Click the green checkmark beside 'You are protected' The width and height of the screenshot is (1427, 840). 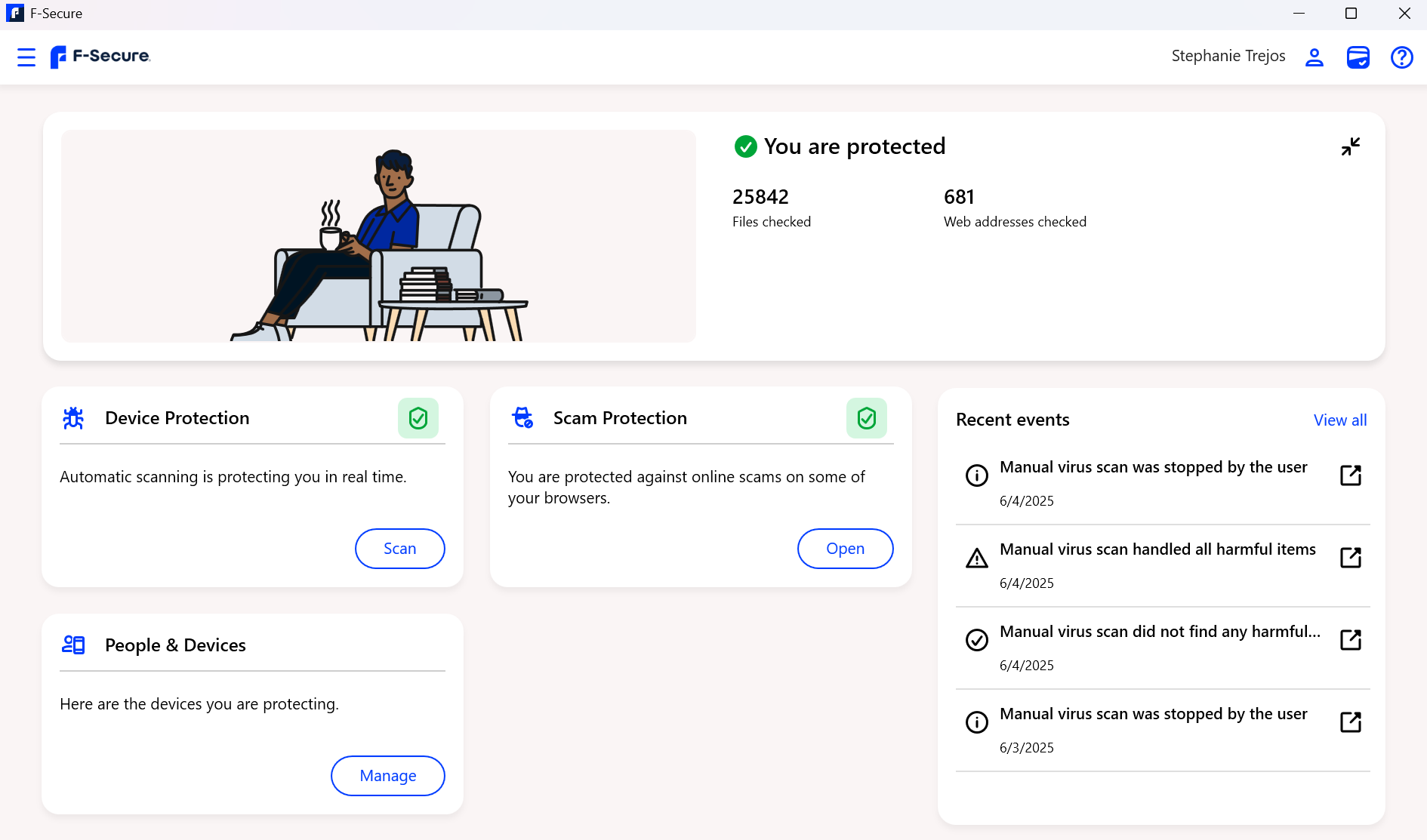pyautogui.click(x=745, y=147)
